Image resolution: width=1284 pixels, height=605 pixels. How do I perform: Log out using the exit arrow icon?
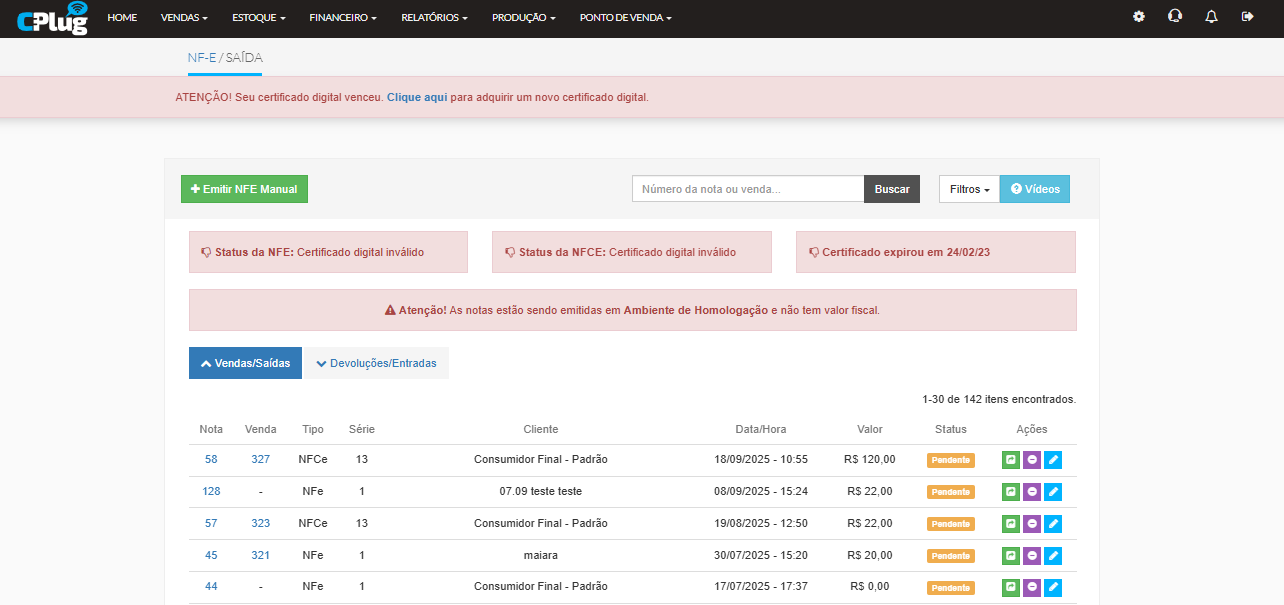pyautogui.click(x=1247, y=17)
